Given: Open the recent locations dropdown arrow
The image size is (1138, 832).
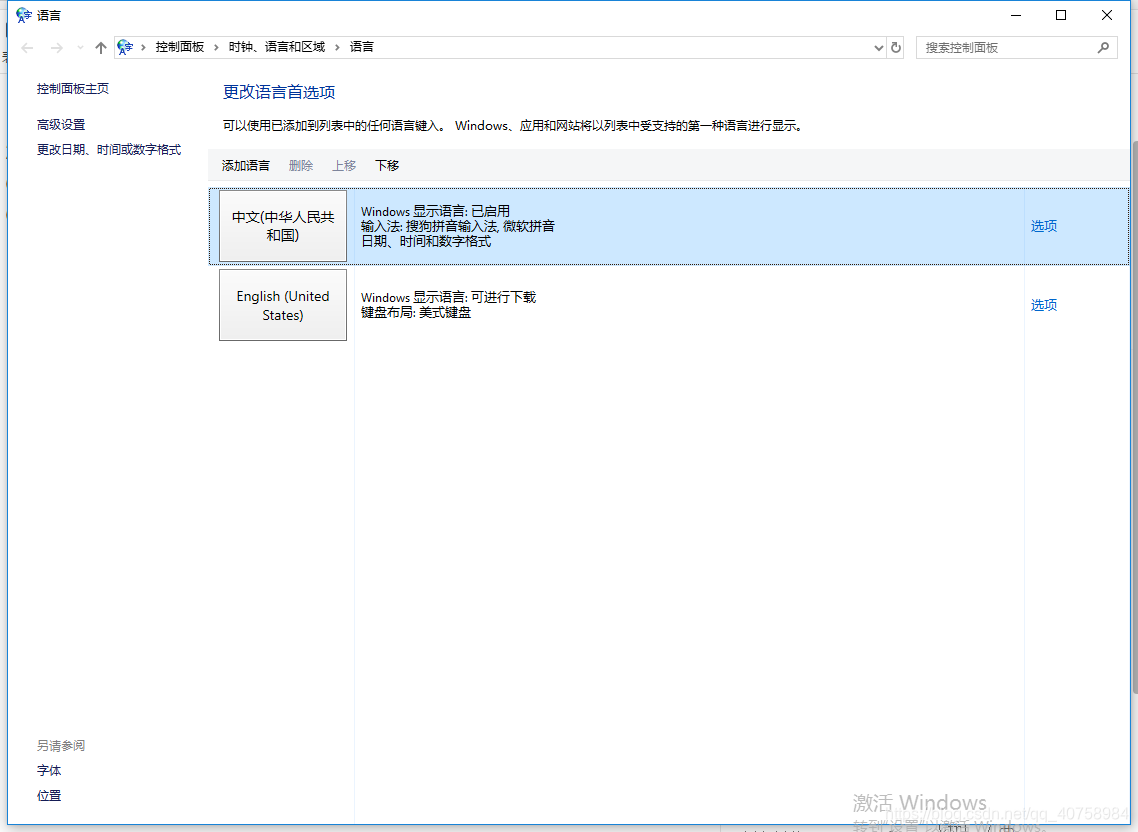Looking at the screenshot, I should (81, 48).
